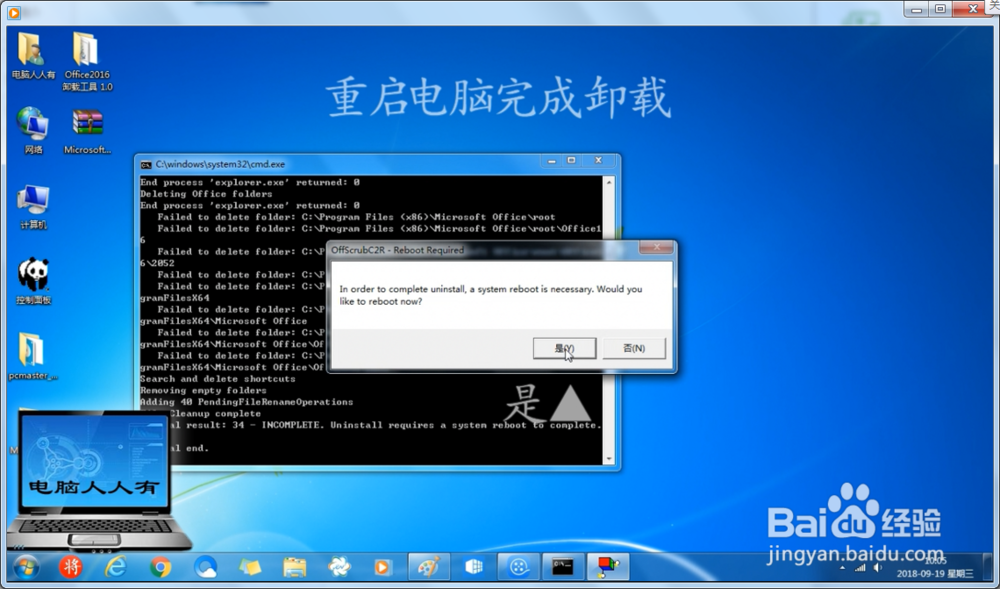The image size is (1000, 589).
Task: Launch Google Chrome from the taskbar
Action: (160, 567)
